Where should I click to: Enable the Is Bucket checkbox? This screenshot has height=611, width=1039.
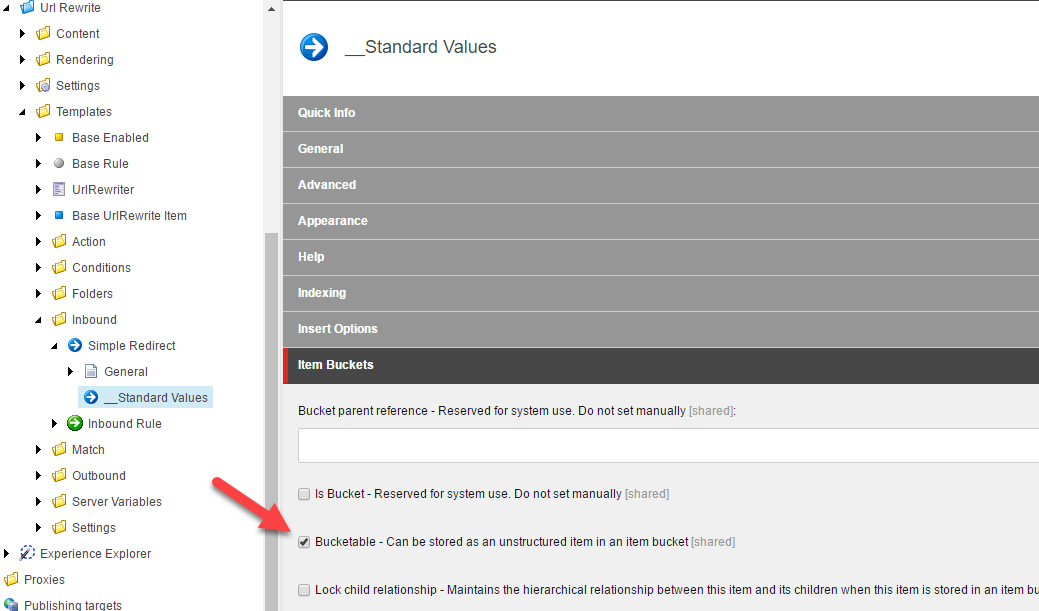pos(304,494)
